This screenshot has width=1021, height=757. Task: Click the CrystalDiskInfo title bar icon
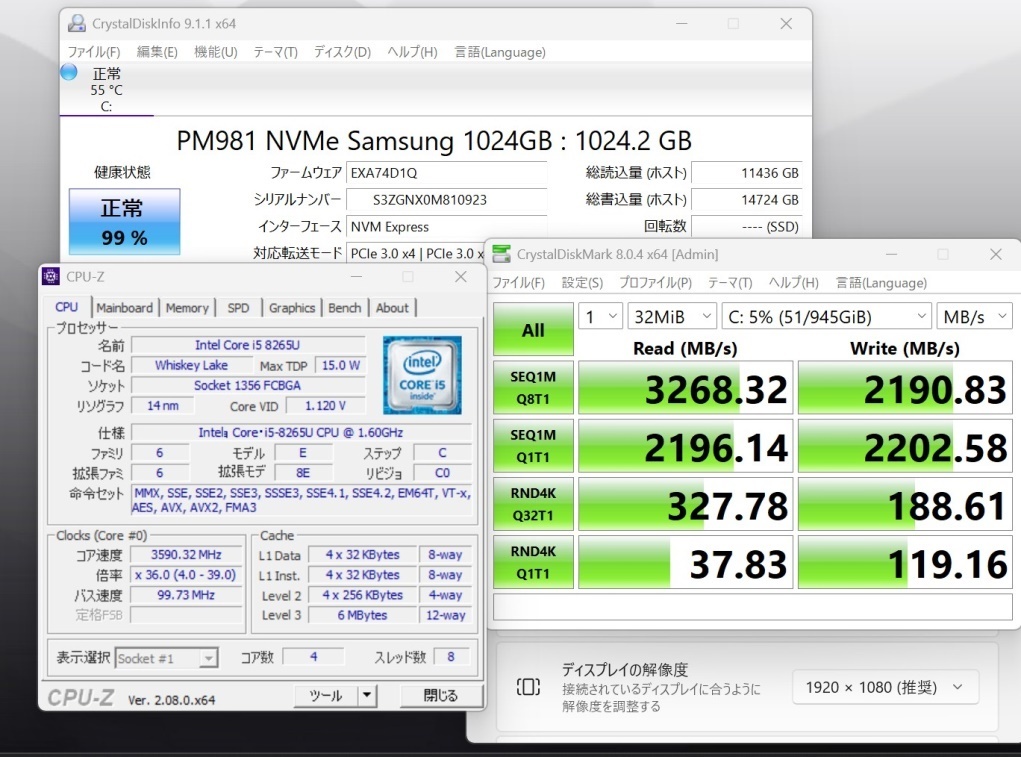click(76, 23)
